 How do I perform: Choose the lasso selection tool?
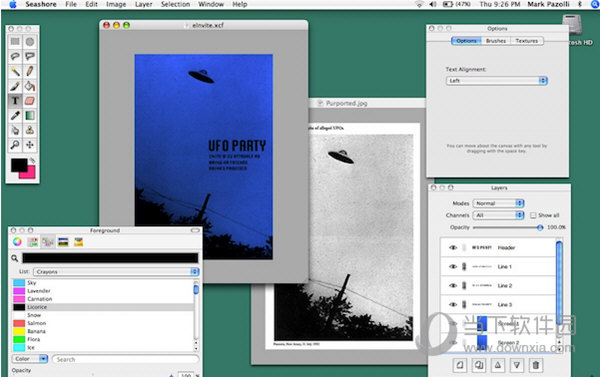pyautogui.click(x=15, y=56)
